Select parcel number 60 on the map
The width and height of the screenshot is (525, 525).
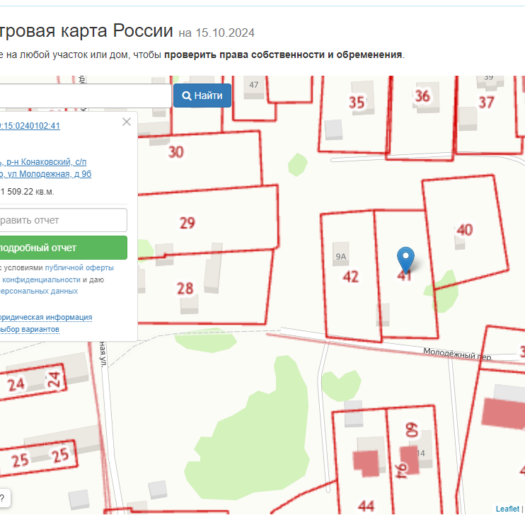point(412,430)
